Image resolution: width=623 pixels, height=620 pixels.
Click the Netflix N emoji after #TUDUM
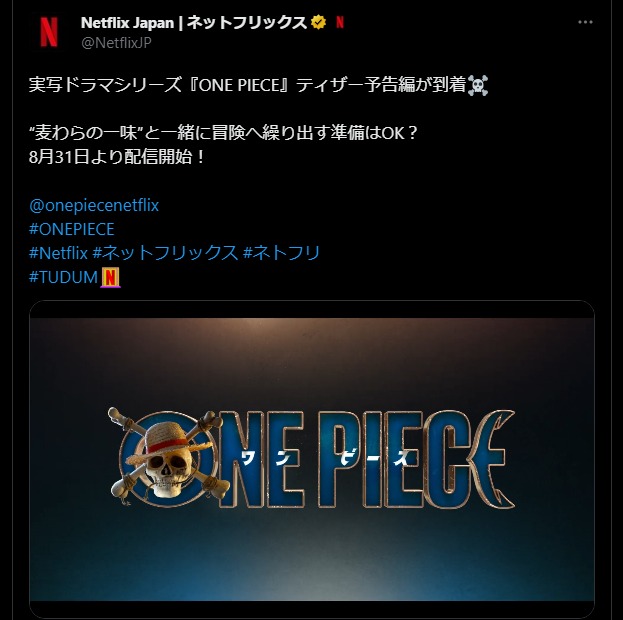(x=110, y=277)
